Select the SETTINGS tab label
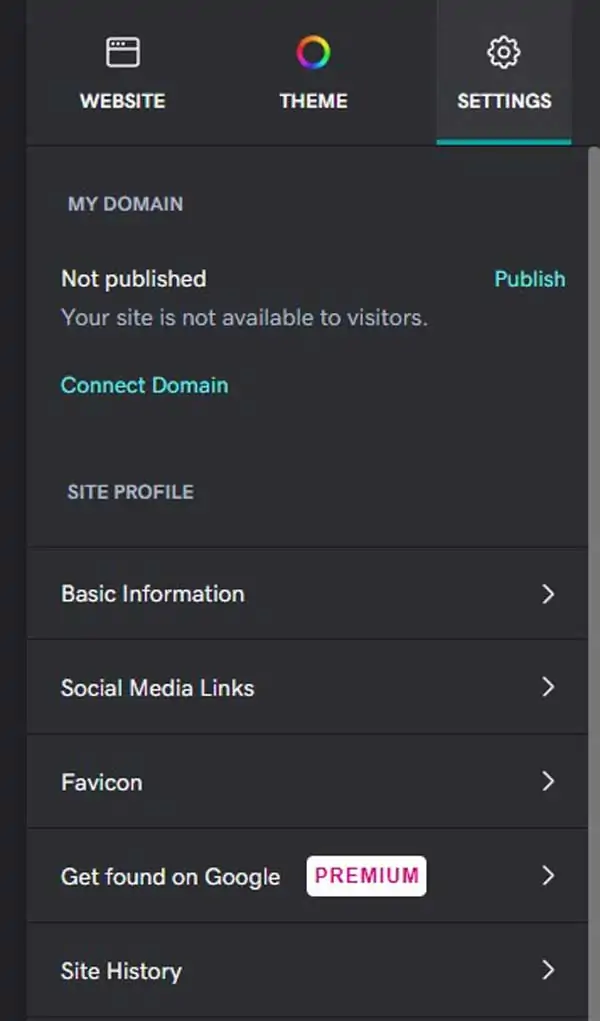 [504, 101]
